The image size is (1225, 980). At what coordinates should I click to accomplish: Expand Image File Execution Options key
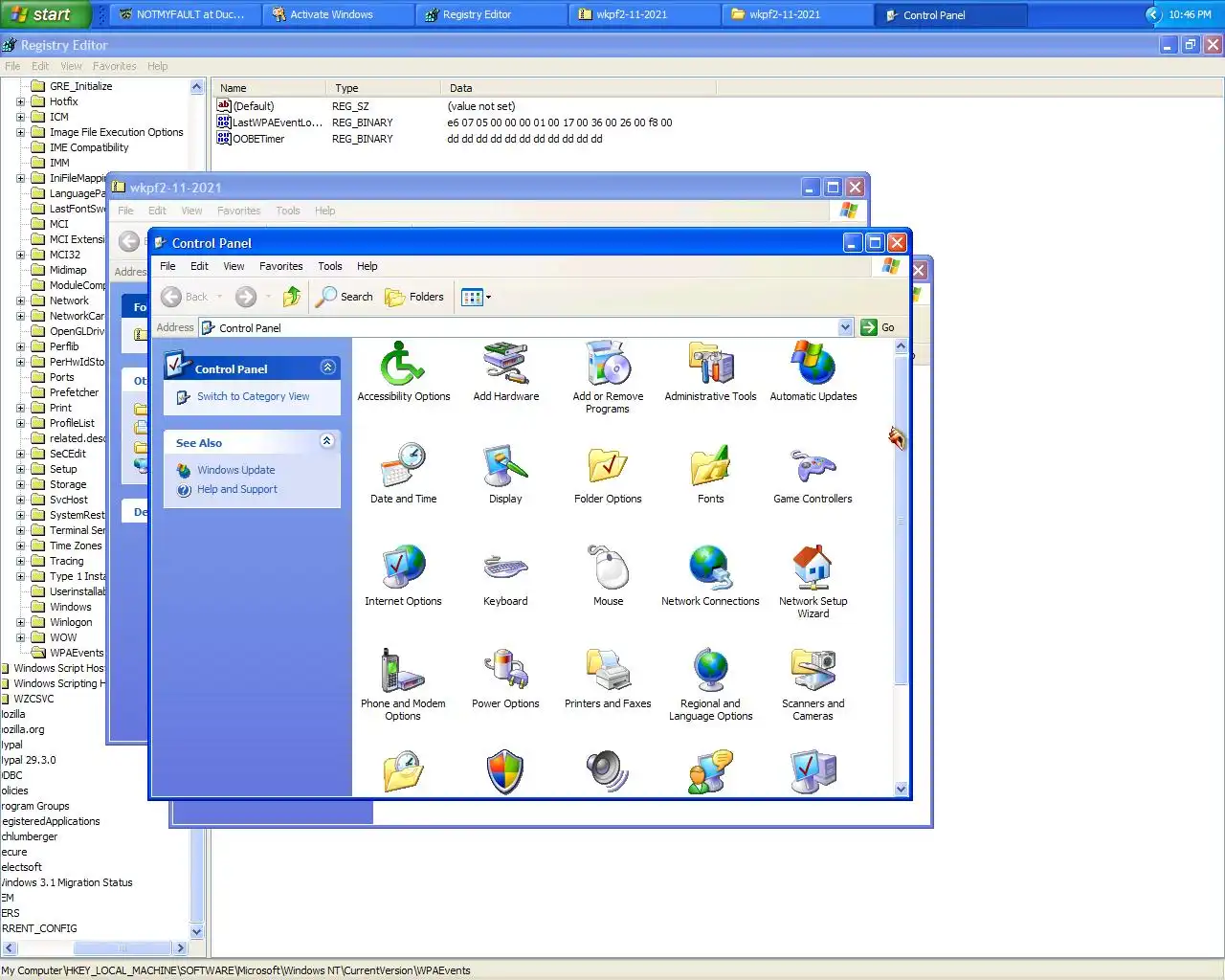20,132
